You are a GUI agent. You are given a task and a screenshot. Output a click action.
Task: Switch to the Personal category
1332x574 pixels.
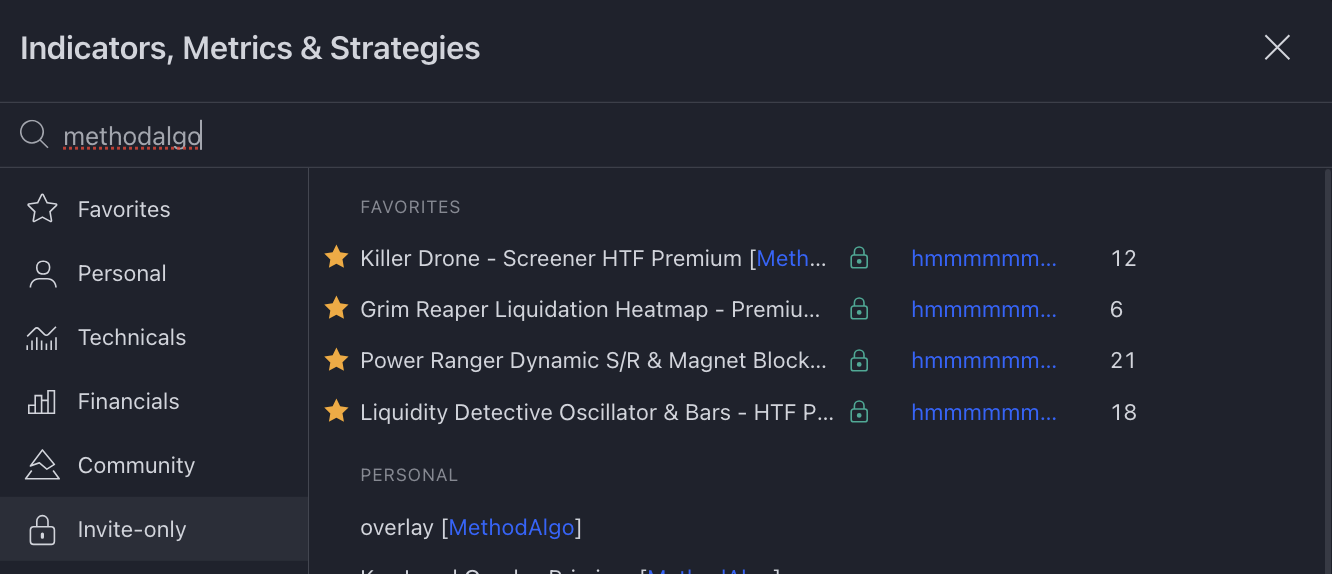122,273
